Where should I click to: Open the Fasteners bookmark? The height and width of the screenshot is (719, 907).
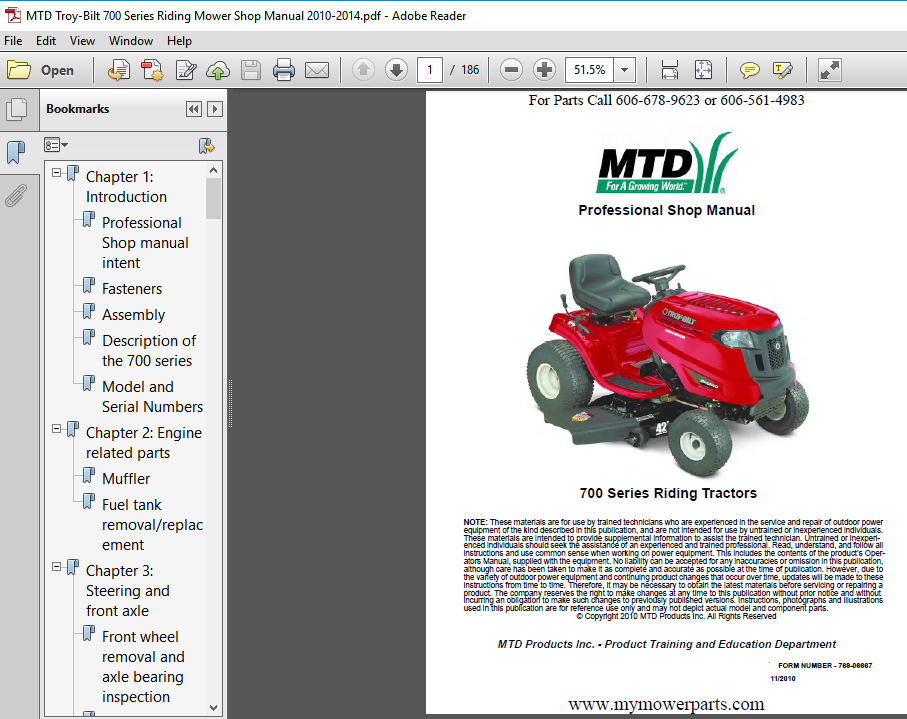pyautogui.click(x=132, y=289)
